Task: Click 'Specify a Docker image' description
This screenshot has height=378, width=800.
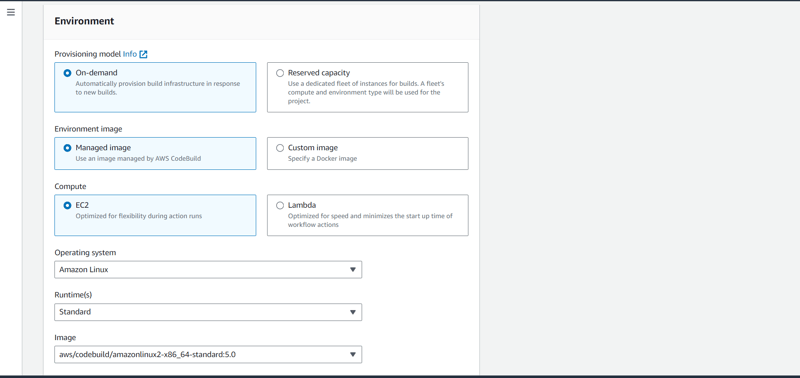Action: 322,159
